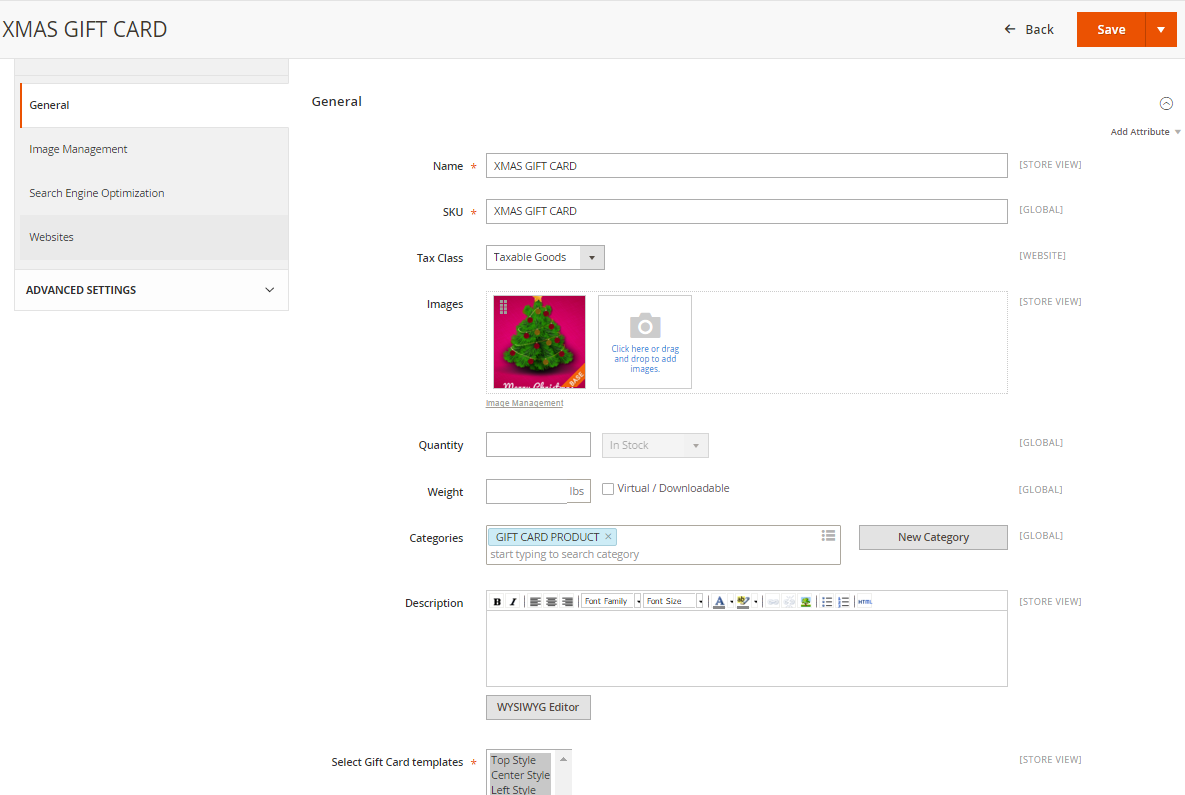Open the text color picker
This screenshot has width=1185, height=795.
tap(719, 602)
